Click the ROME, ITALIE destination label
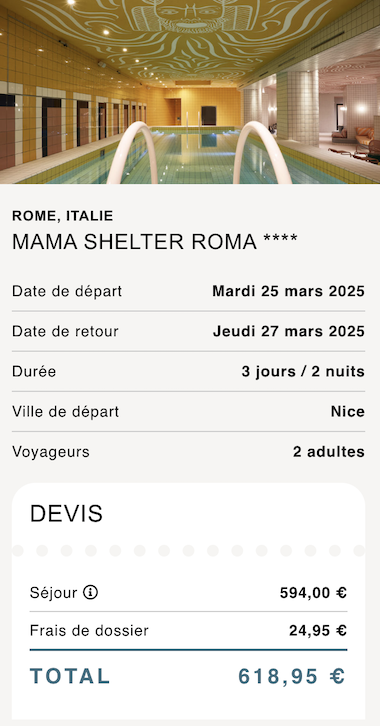The image size is (380, 726). tap(62, 216)
